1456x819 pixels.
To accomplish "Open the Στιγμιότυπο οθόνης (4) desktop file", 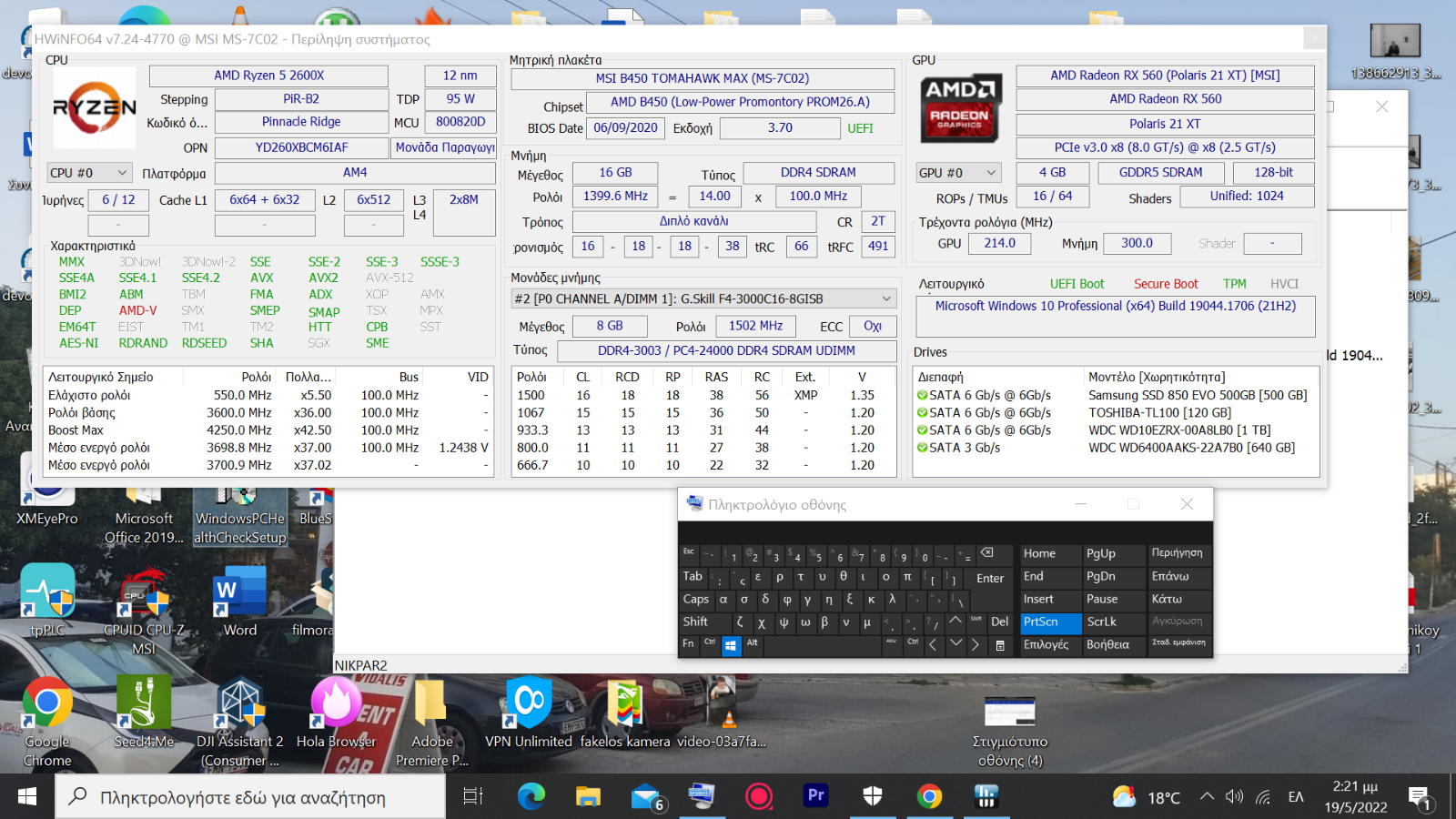I will tap(1010, 732).
